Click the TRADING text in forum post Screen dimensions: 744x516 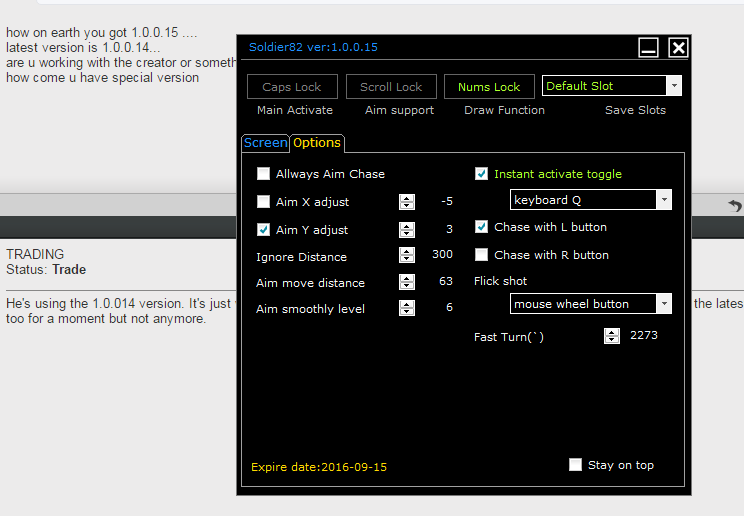35,254
